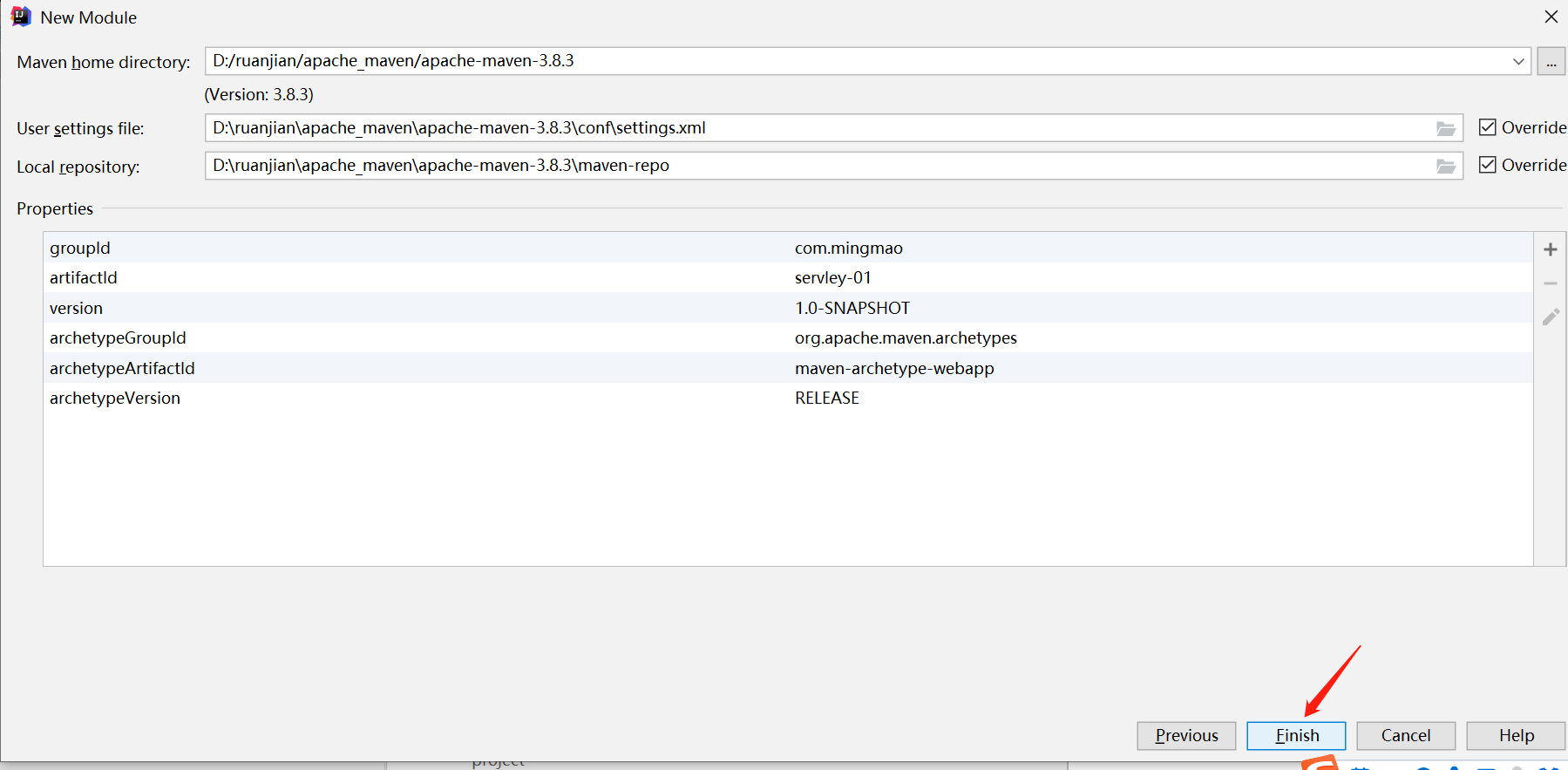The width and height of the screenshot is (1568, 770).
Task: Click the org.apache.maven.archetypes value
Action: [906, 337]
